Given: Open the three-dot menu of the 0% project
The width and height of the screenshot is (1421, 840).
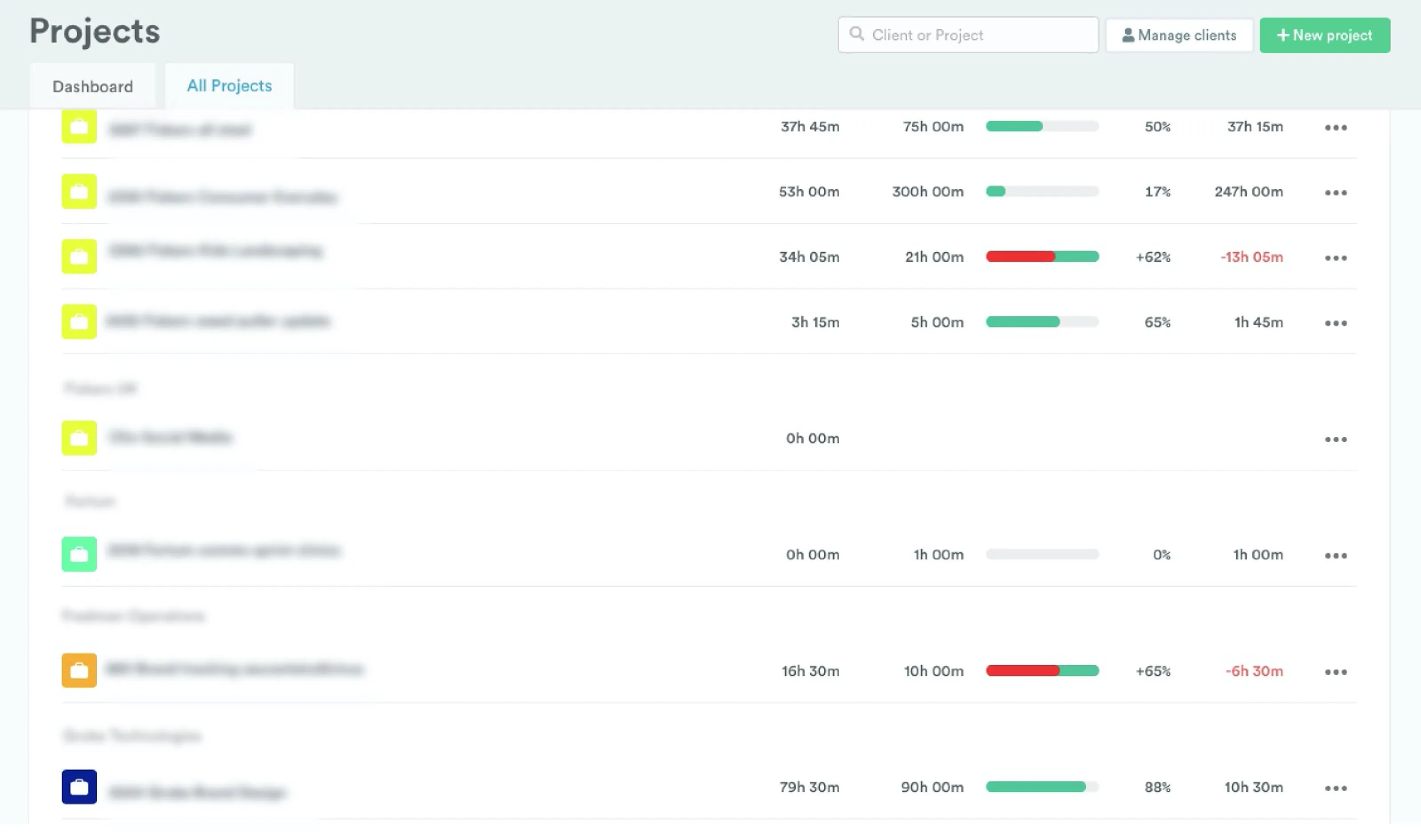Looking at the screenshot, I should pyautogui.click(x=1335, y=555).
